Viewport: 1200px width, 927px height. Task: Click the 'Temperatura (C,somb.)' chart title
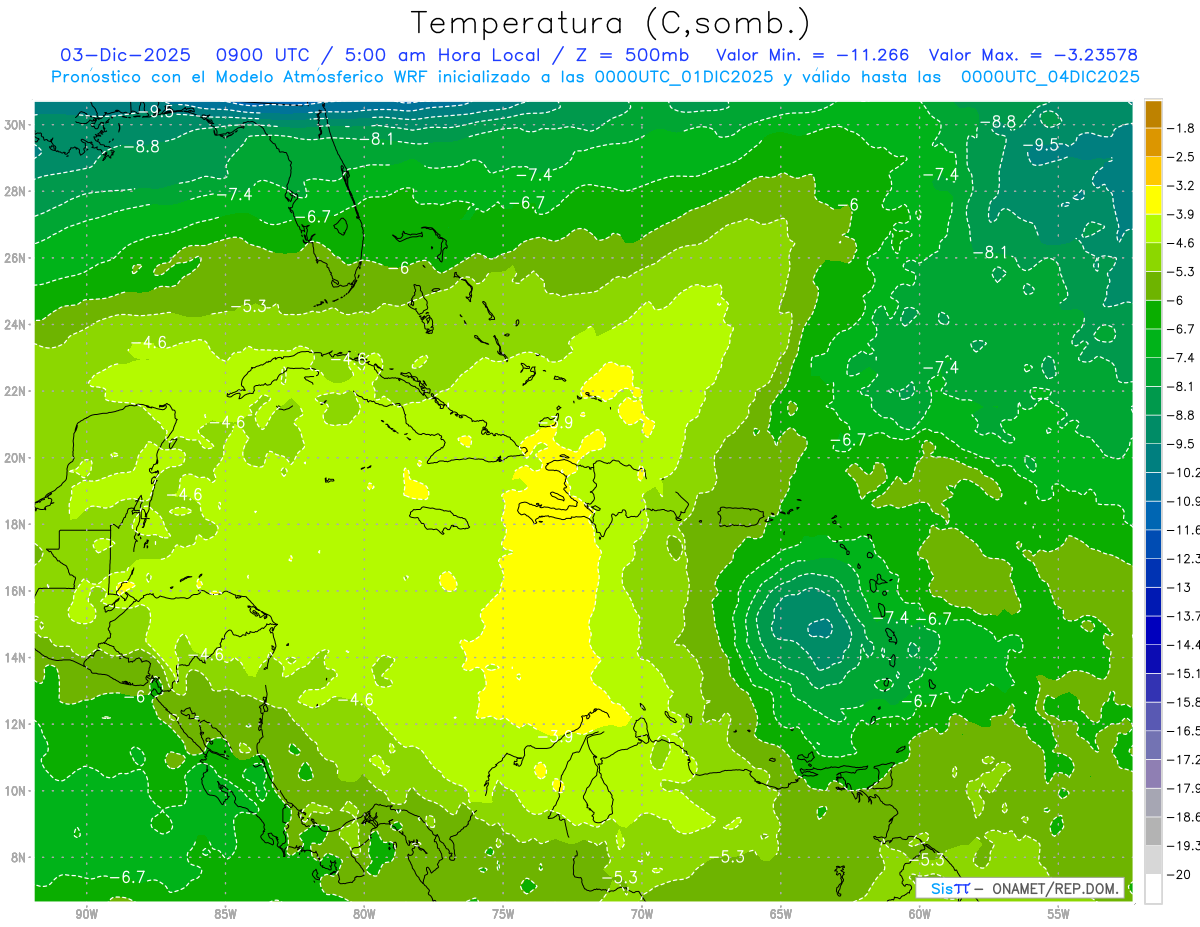pyautogui.click(x=612, y=23)
